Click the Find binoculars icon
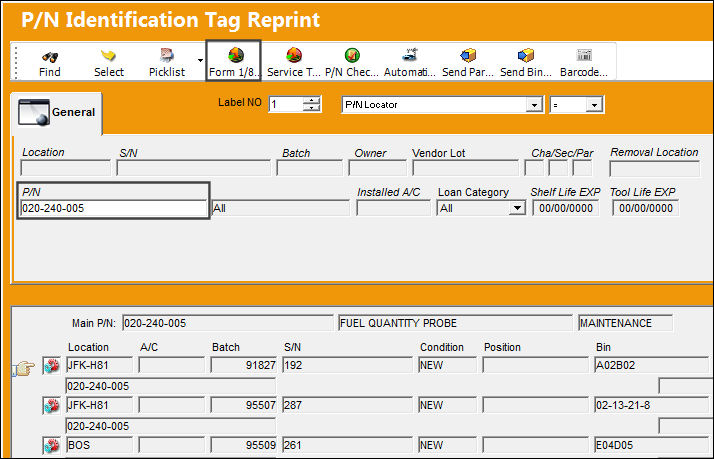This screenshot has height=459, width=714. click(50, 56)
